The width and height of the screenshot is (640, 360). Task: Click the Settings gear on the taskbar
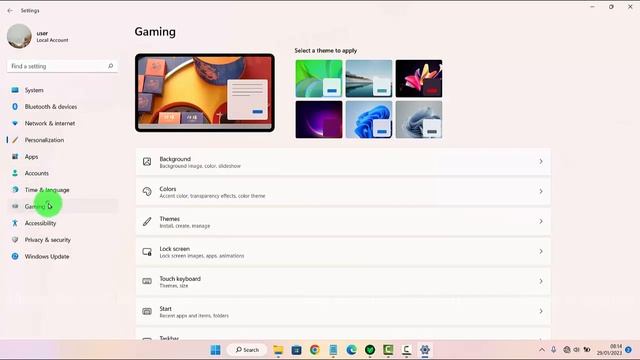pos(425,350)
